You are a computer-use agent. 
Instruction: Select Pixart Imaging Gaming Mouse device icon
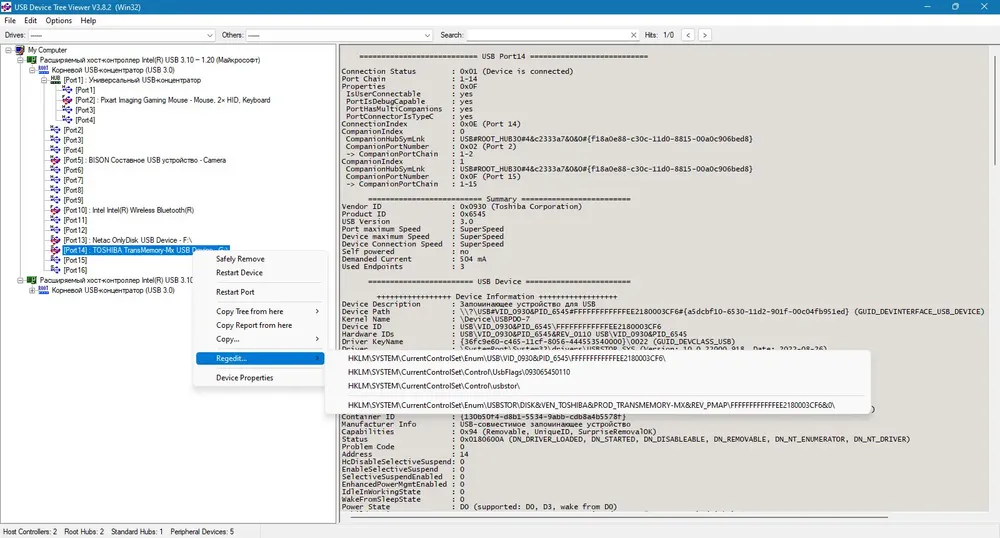point(67,100)
